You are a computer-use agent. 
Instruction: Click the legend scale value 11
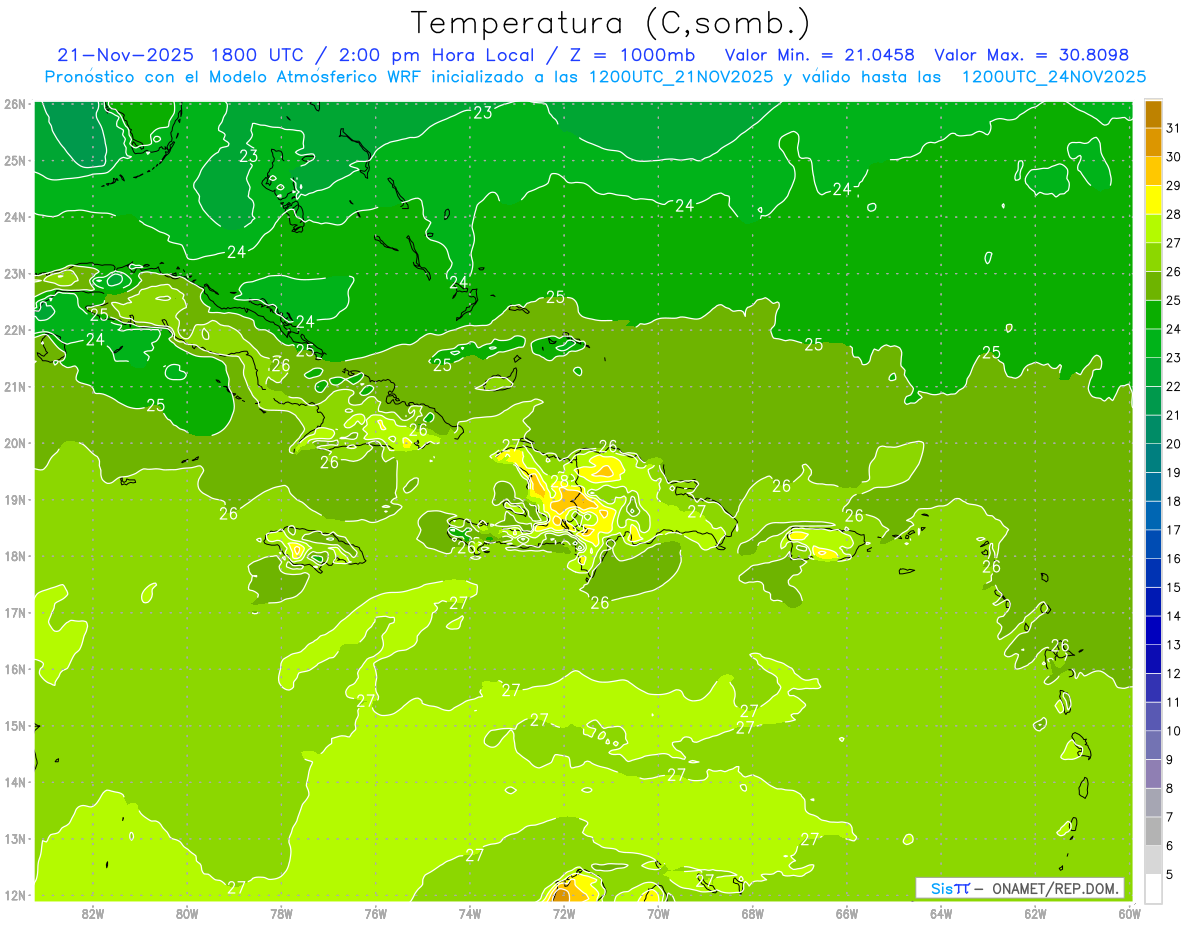(1173, 702)
